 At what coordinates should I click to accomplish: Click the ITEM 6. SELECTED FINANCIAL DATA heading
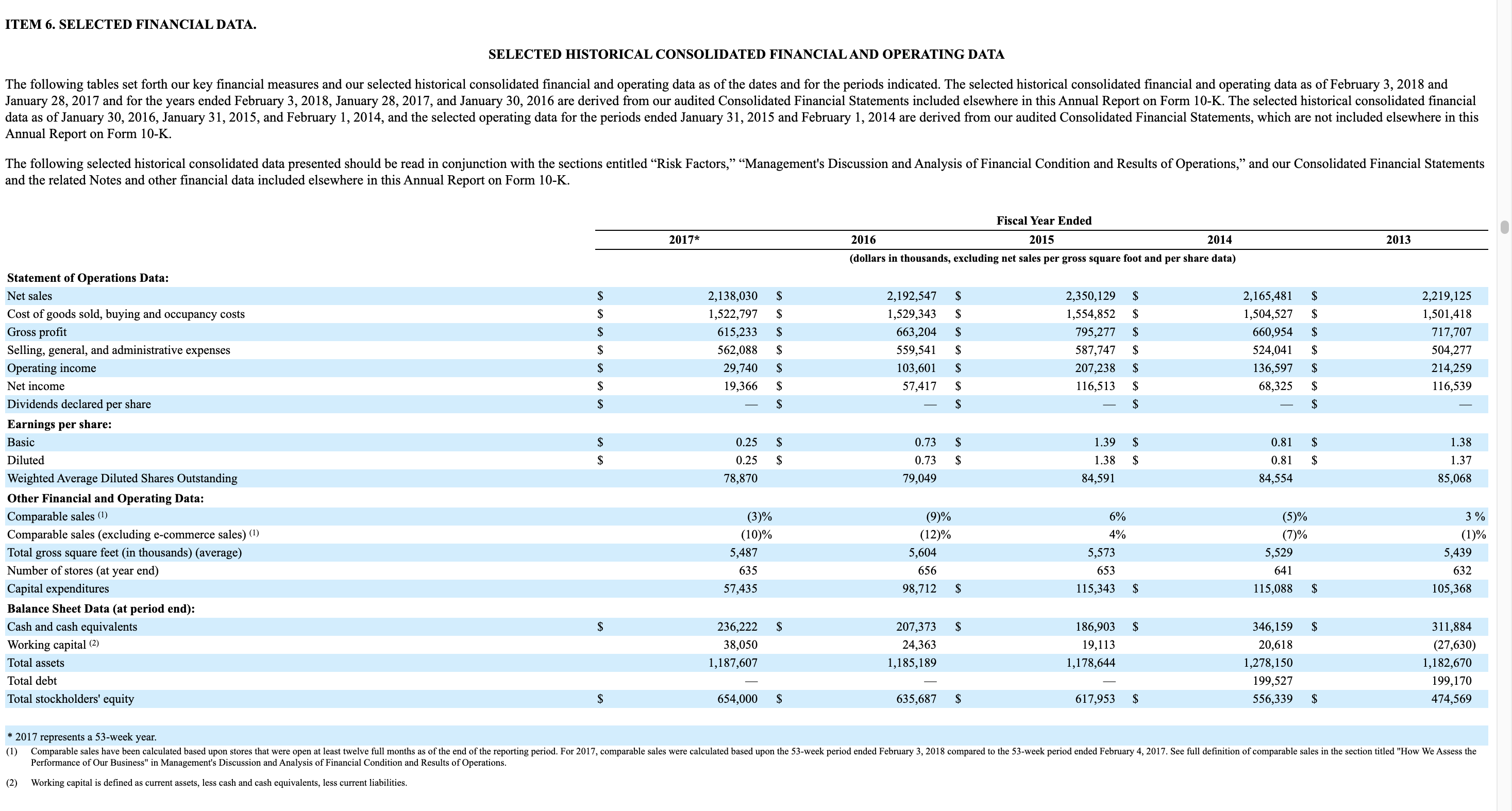tap(130, 25)
